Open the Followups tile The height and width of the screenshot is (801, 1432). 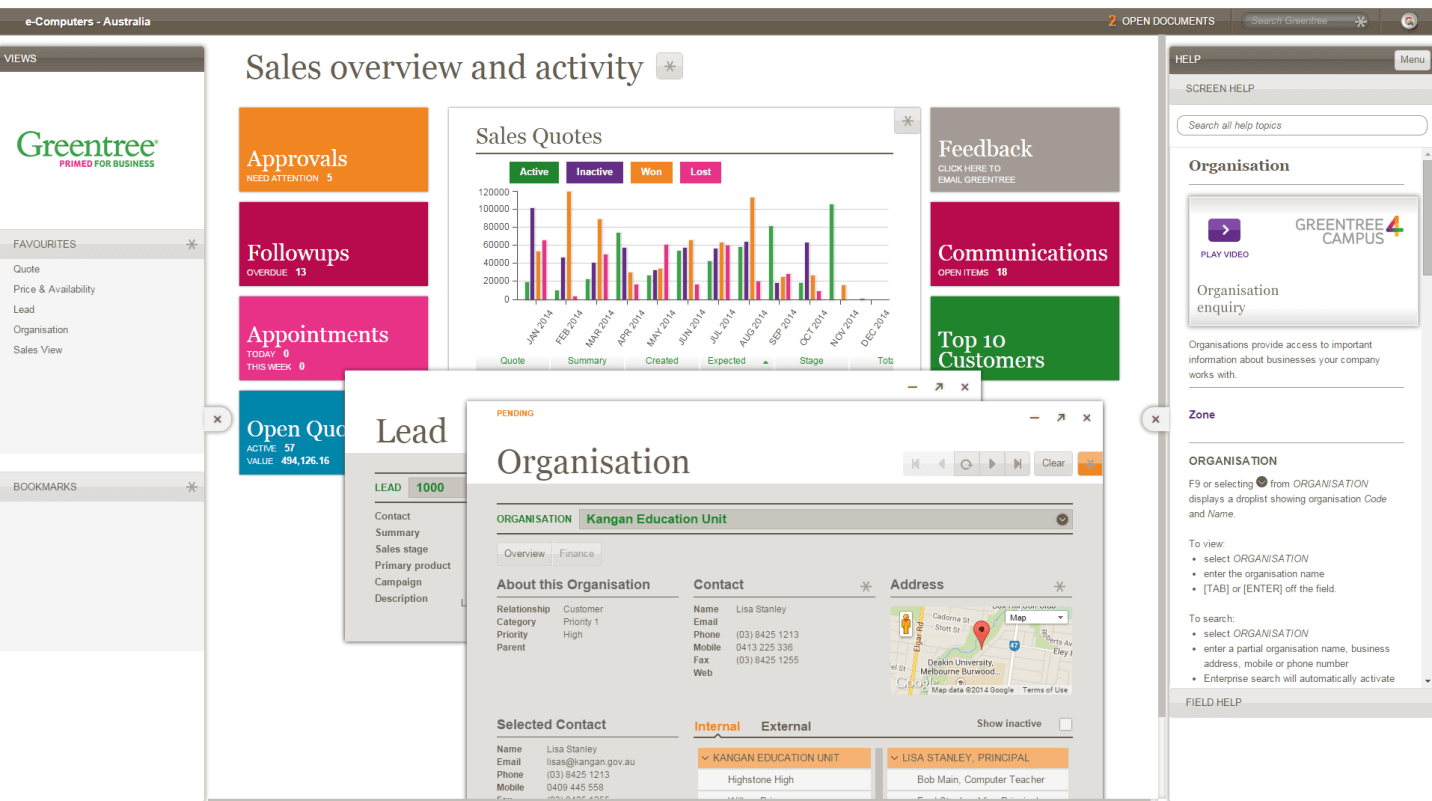pyautogui.click(x=333, y=244)
